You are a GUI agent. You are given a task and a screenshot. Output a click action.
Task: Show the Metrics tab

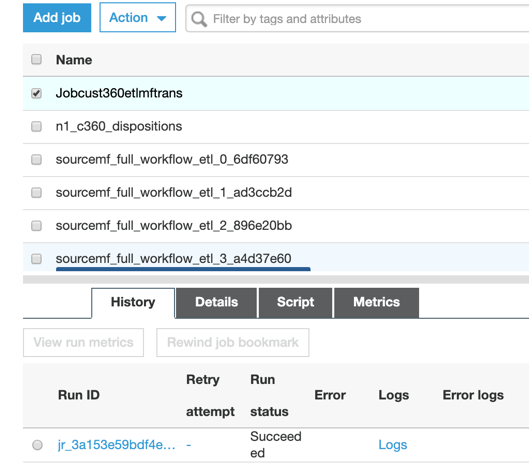[377, 302]
